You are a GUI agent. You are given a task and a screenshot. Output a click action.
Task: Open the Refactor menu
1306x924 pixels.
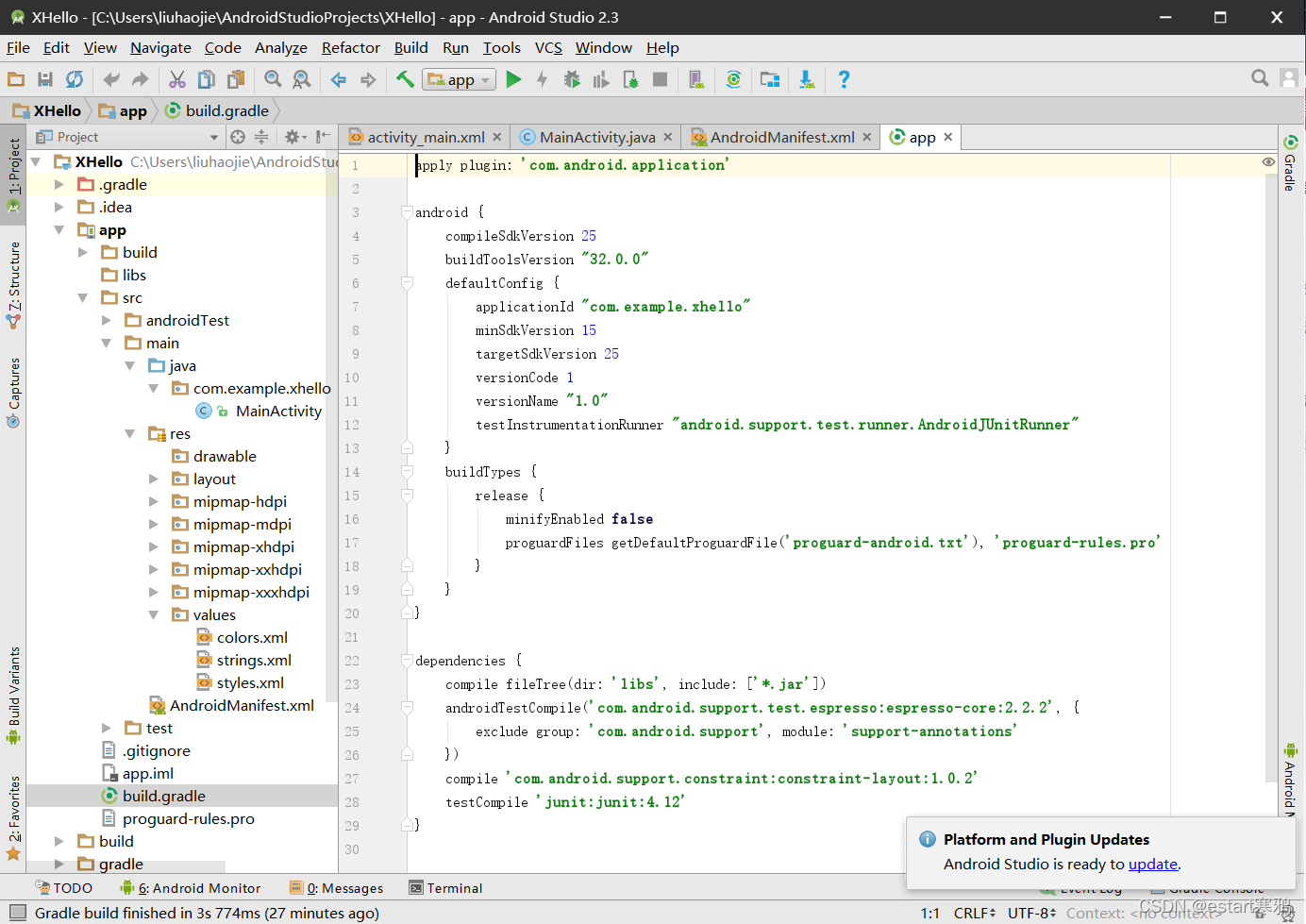(350, 48)
